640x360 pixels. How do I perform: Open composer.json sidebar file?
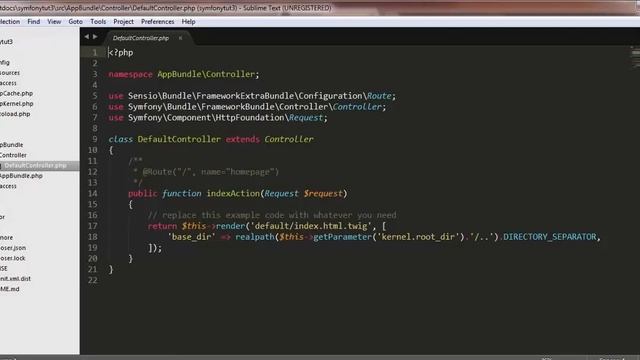[13, 248]
